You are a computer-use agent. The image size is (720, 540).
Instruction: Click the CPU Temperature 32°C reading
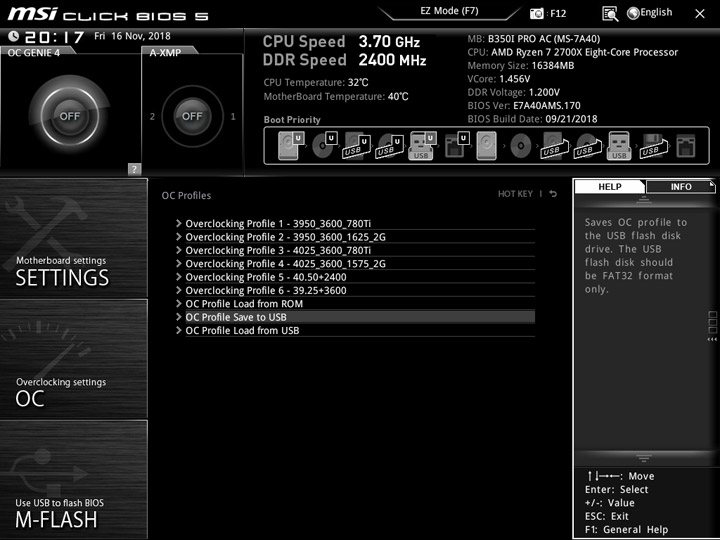(315, 83)
